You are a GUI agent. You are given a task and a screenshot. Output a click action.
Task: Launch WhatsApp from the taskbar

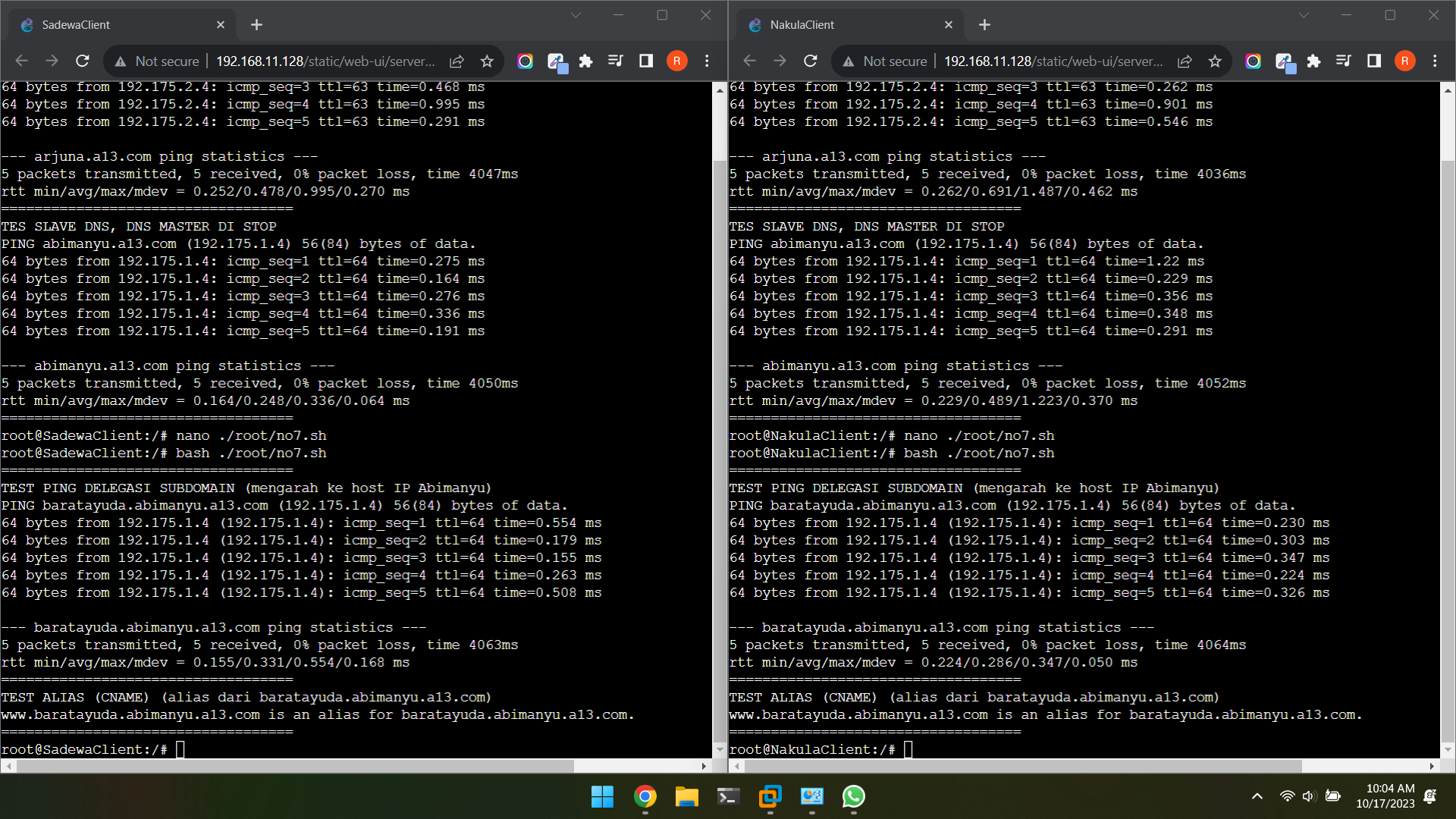click(x=854, y=797)
